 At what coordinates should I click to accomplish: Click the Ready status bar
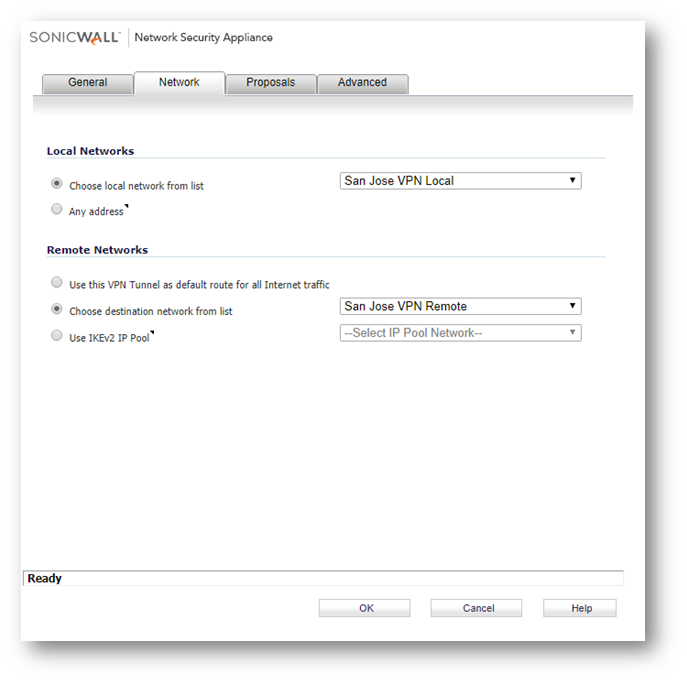point(322,578)
